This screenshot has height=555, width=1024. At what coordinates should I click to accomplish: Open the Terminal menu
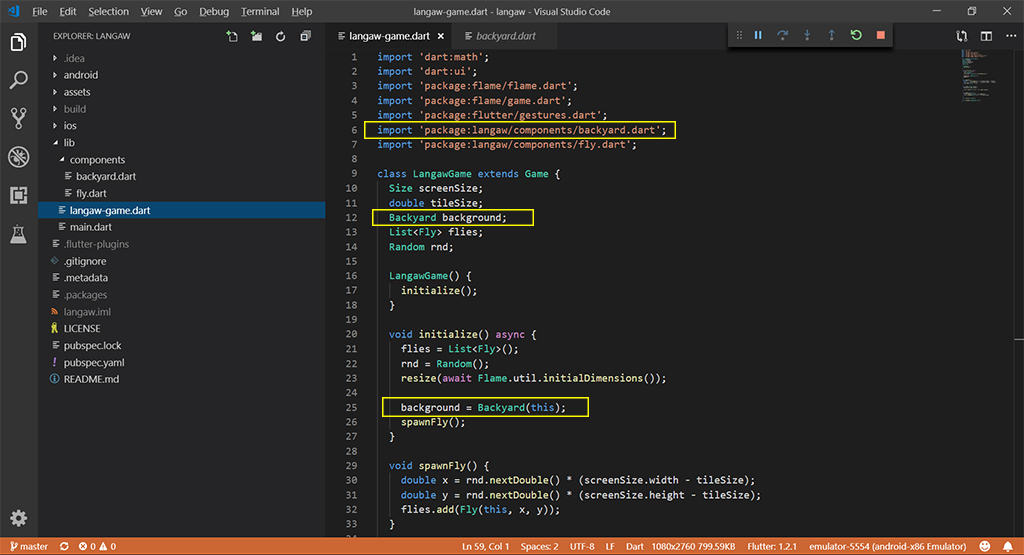click(x=260, y=11)
